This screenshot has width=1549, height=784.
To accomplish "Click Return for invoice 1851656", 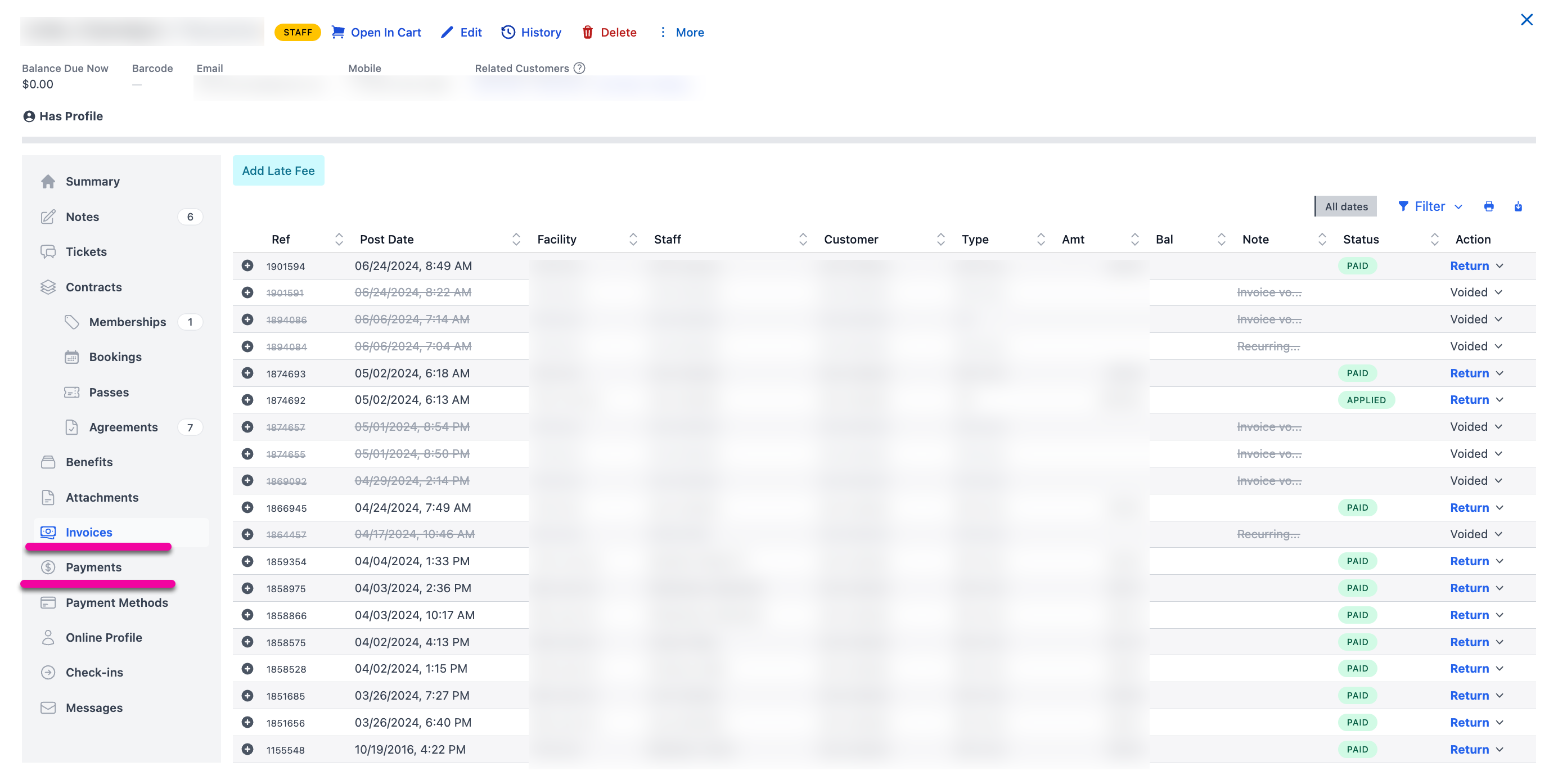I will point(1469,722).
